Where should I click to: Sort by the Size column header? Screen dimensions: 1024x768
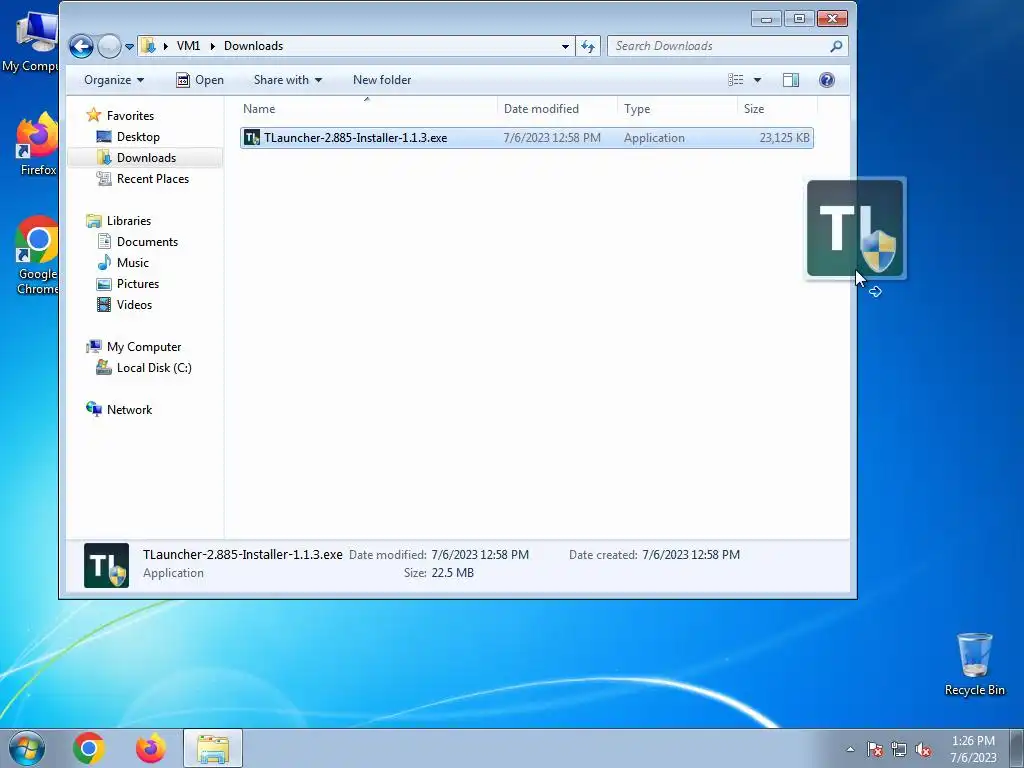click(x=776, y=108)
